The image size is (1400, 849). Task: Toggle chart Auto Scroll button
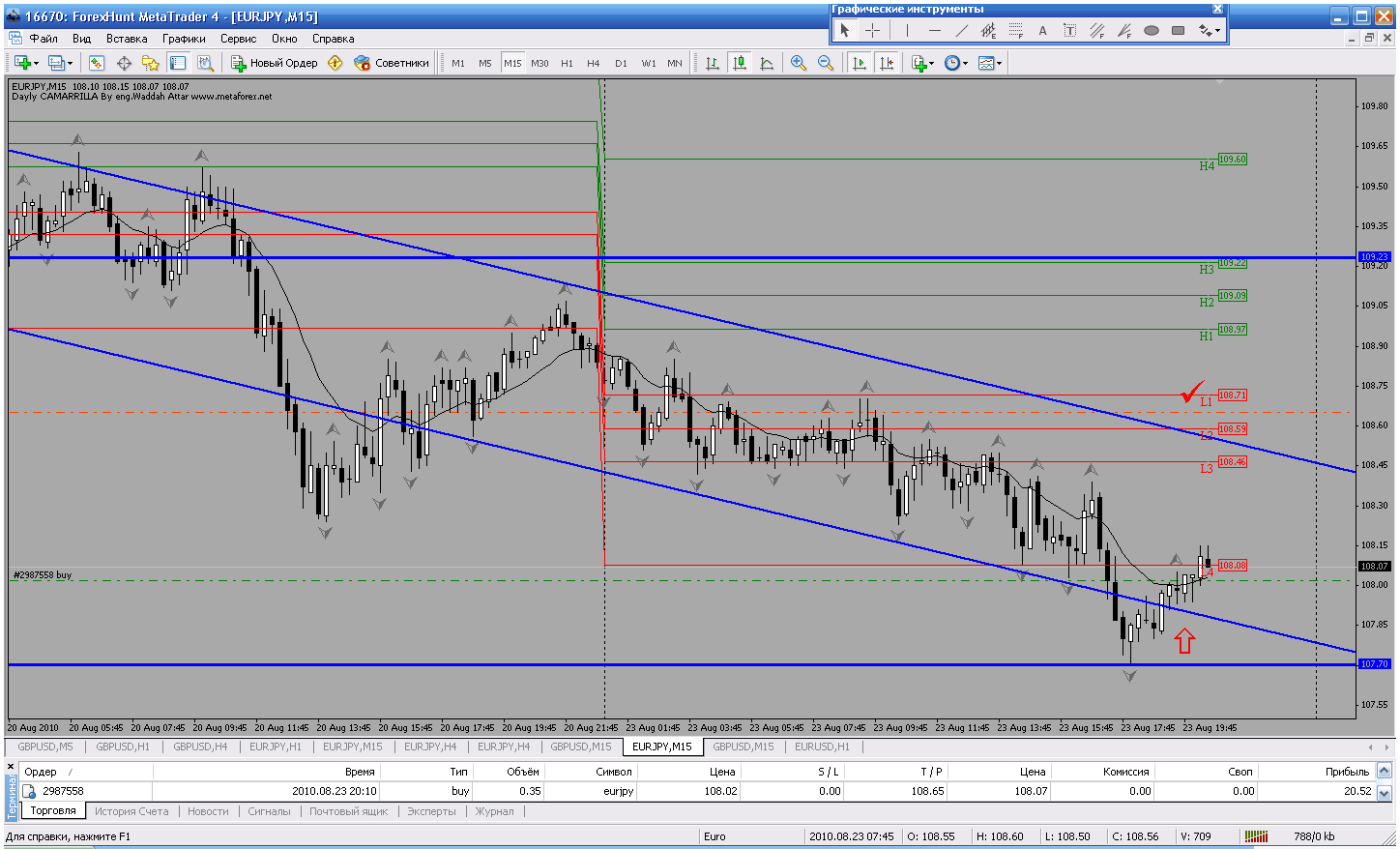(859, 63)
